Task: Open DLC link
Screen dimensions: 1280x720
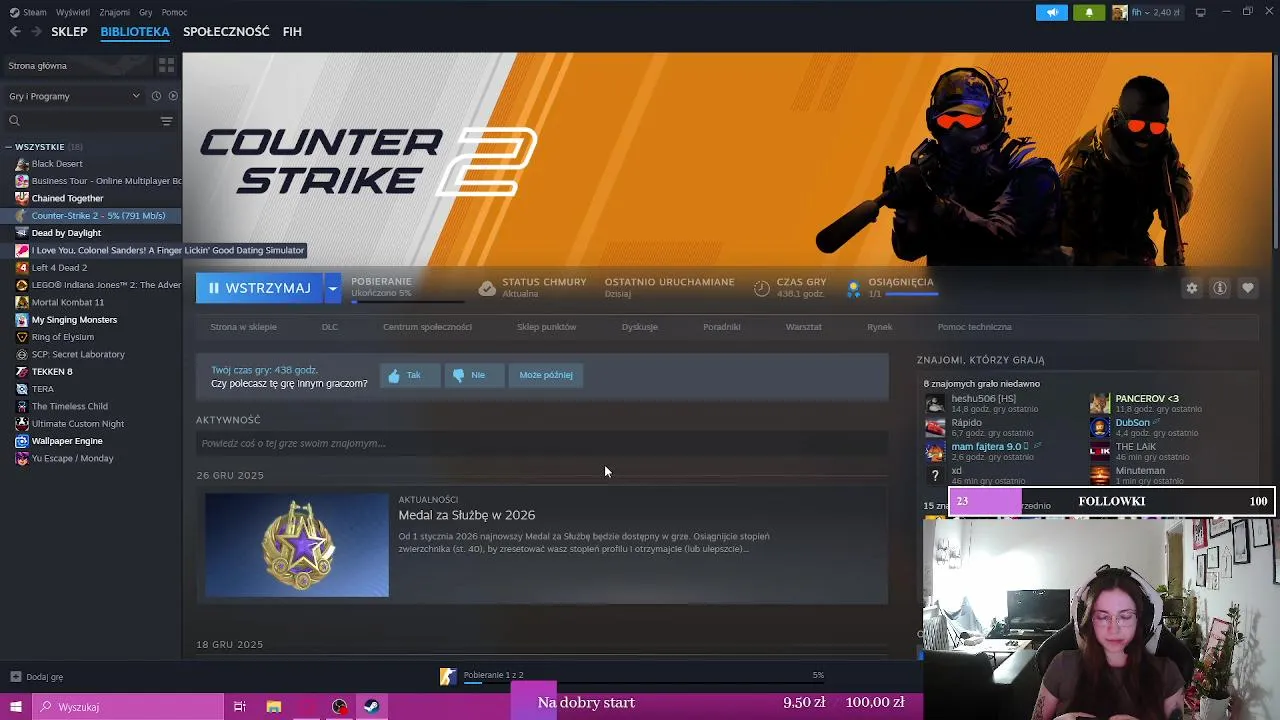Action: pos(330,327)
